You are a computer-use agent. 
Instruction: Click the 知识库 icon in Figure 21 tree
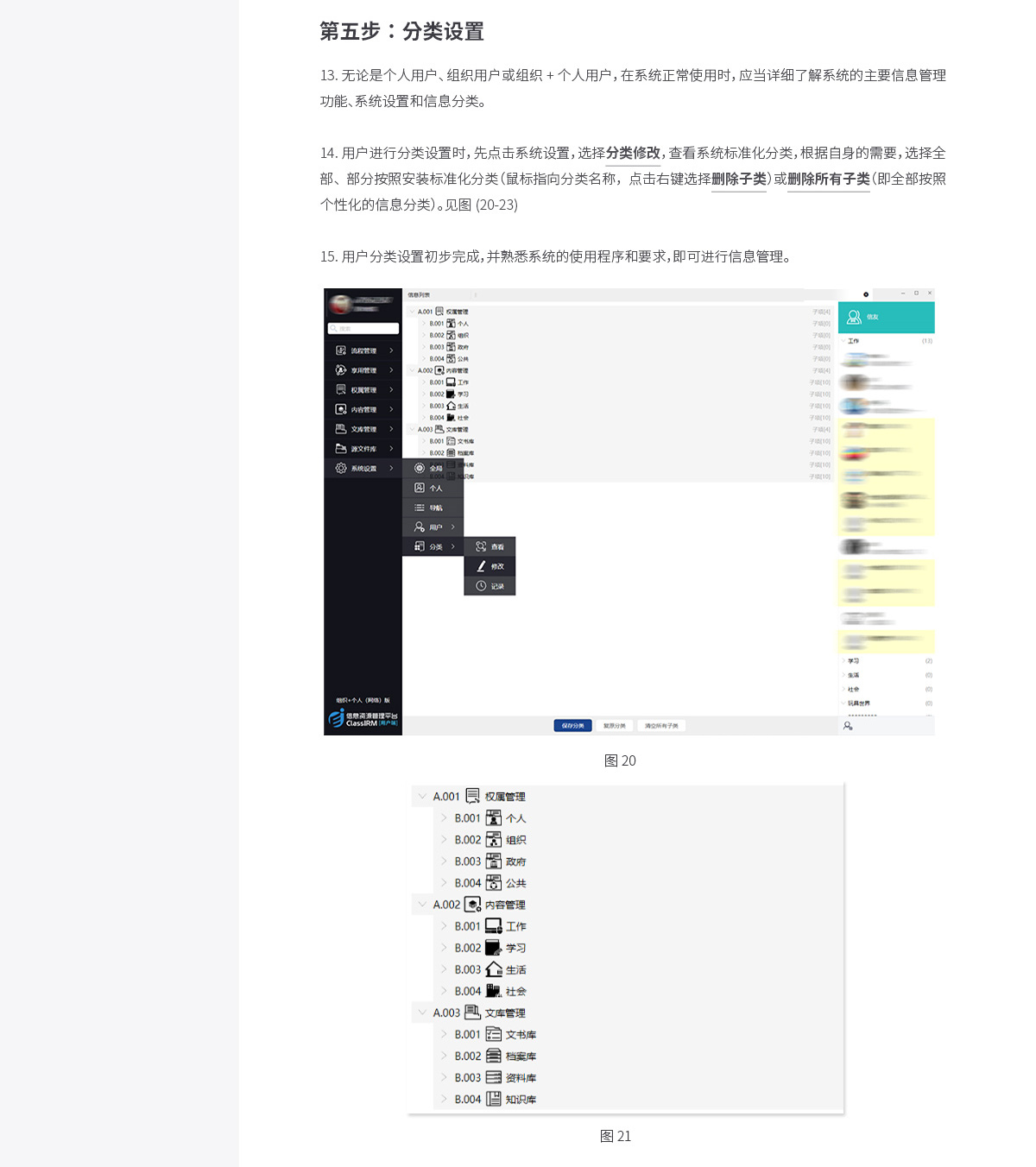click(493, 1099)
